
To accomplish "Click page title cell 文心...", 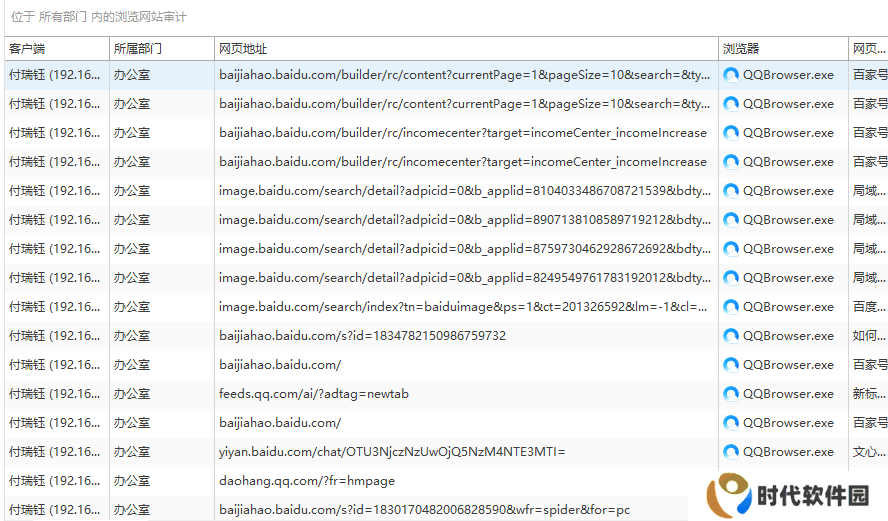I will coord(869,452).
